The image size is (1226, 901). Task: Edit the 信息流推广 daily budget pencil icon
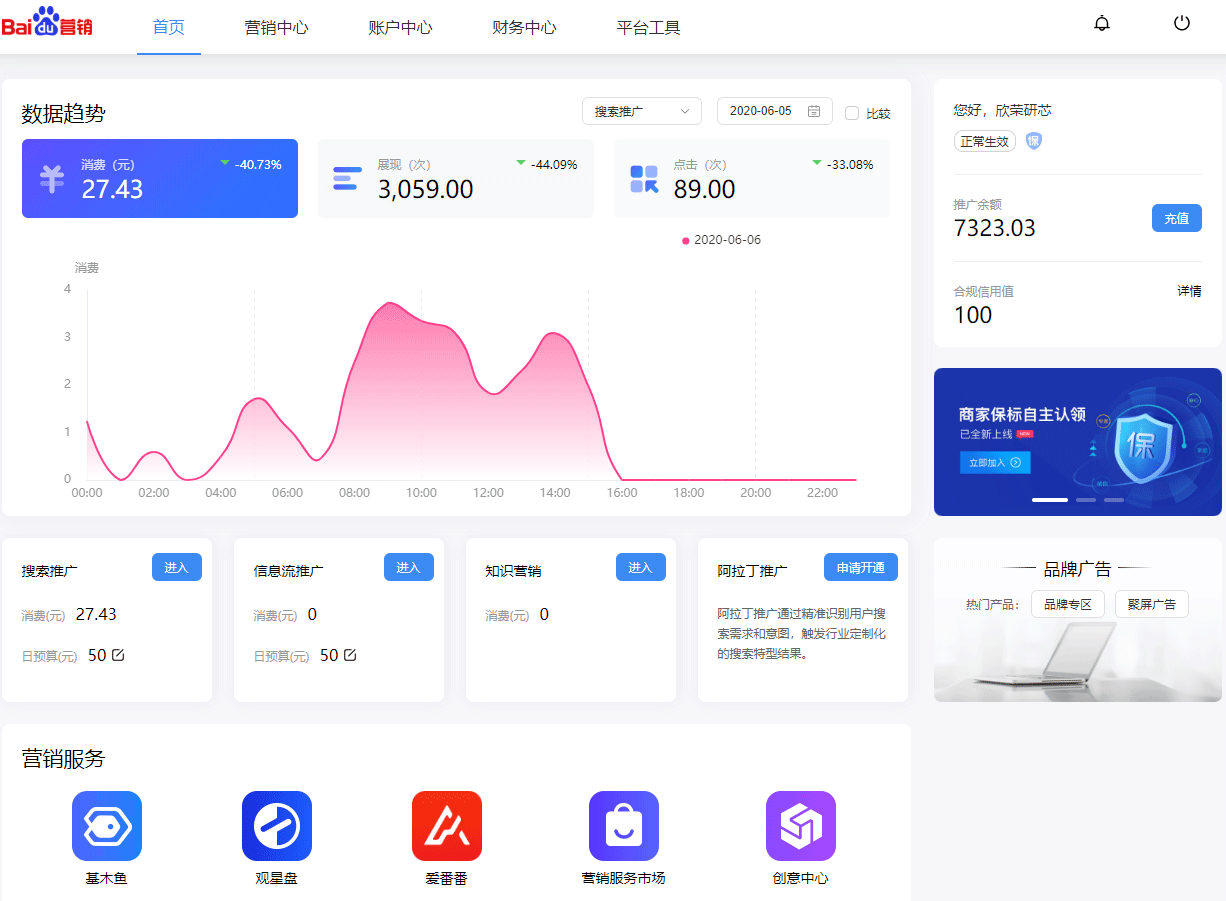pyautogui.click(x=350, y=655)
